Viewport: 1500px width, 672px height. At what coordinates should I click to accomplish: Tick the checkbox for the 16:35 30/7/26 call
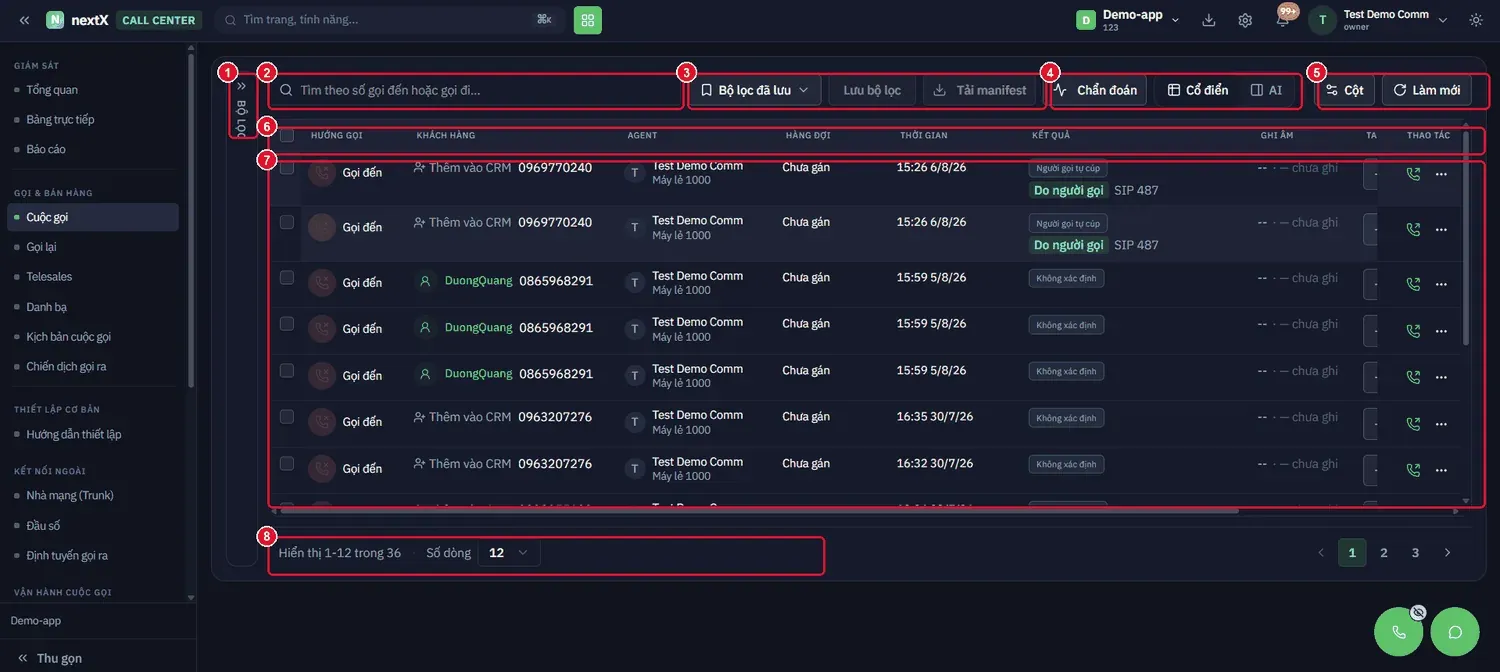pos(287,417)
